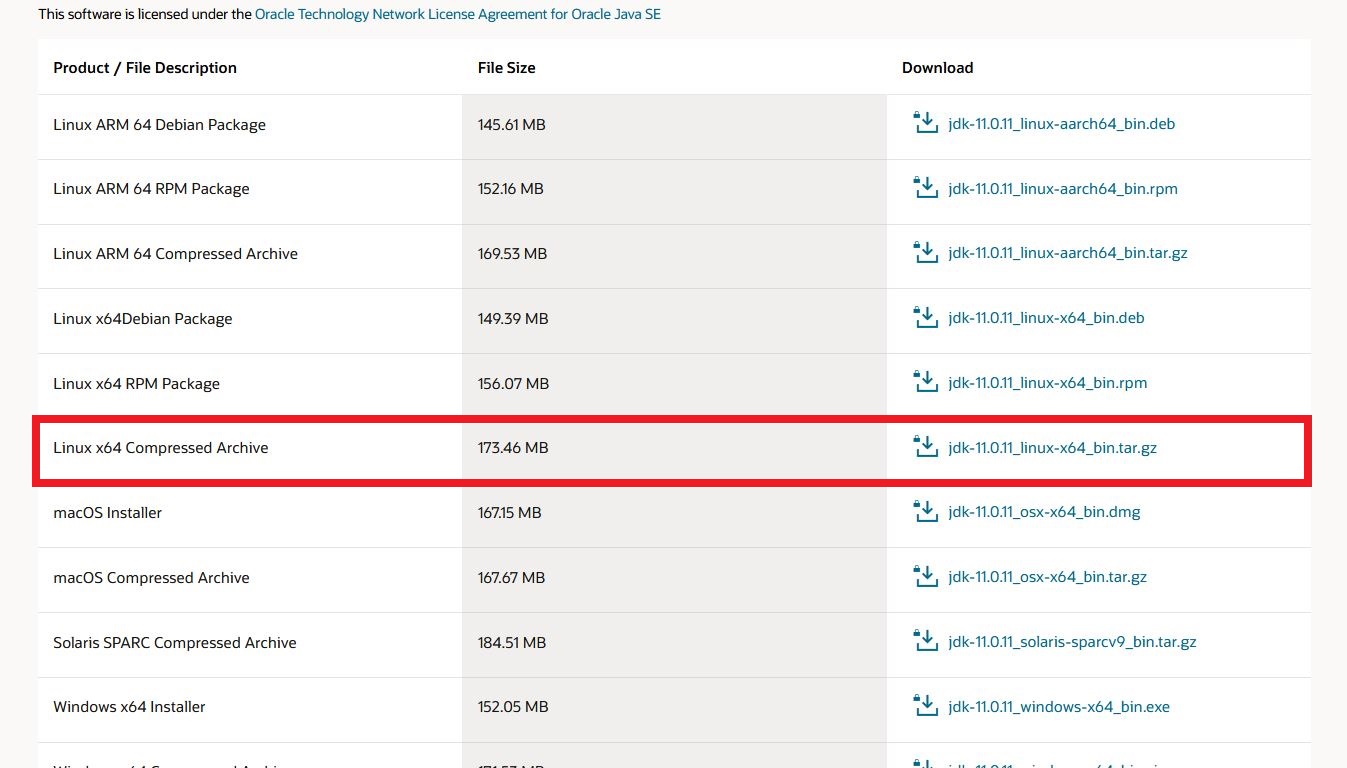Download jdk-11.0.11_linux-aarch64_bin.tar.gz file link
Viewport: 1347px width, 768px height.
pyautogui.click(x=1068, y=253)
